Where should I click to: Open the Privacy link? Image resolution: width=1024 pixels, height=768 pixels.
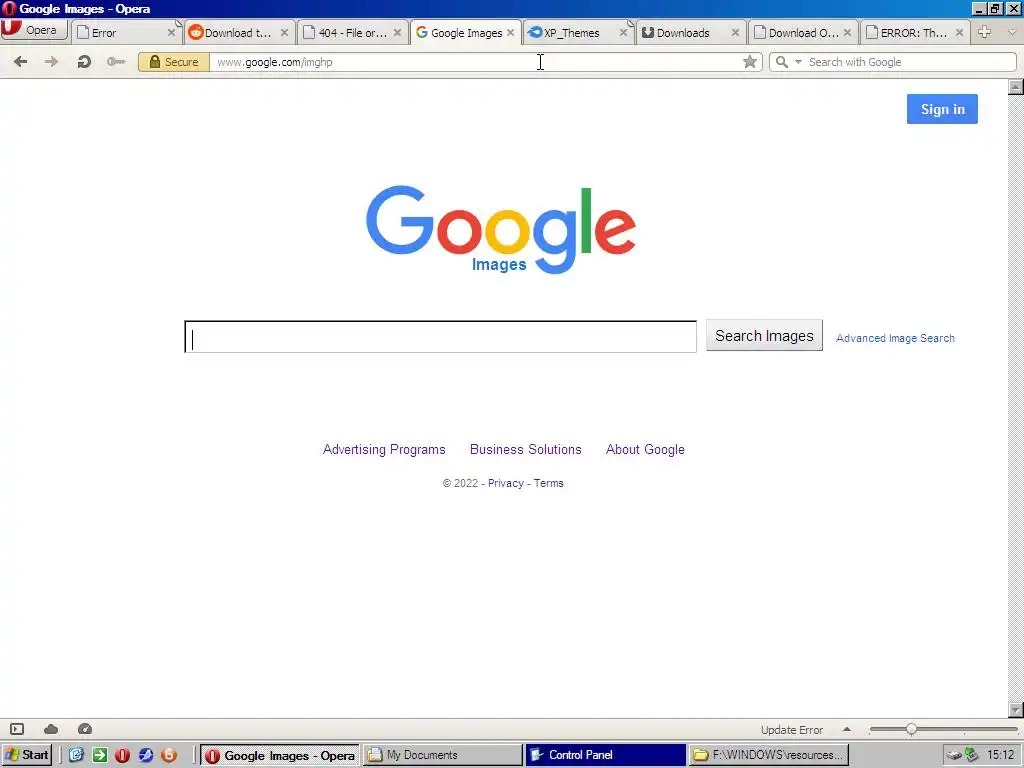[x=505, y=483]
